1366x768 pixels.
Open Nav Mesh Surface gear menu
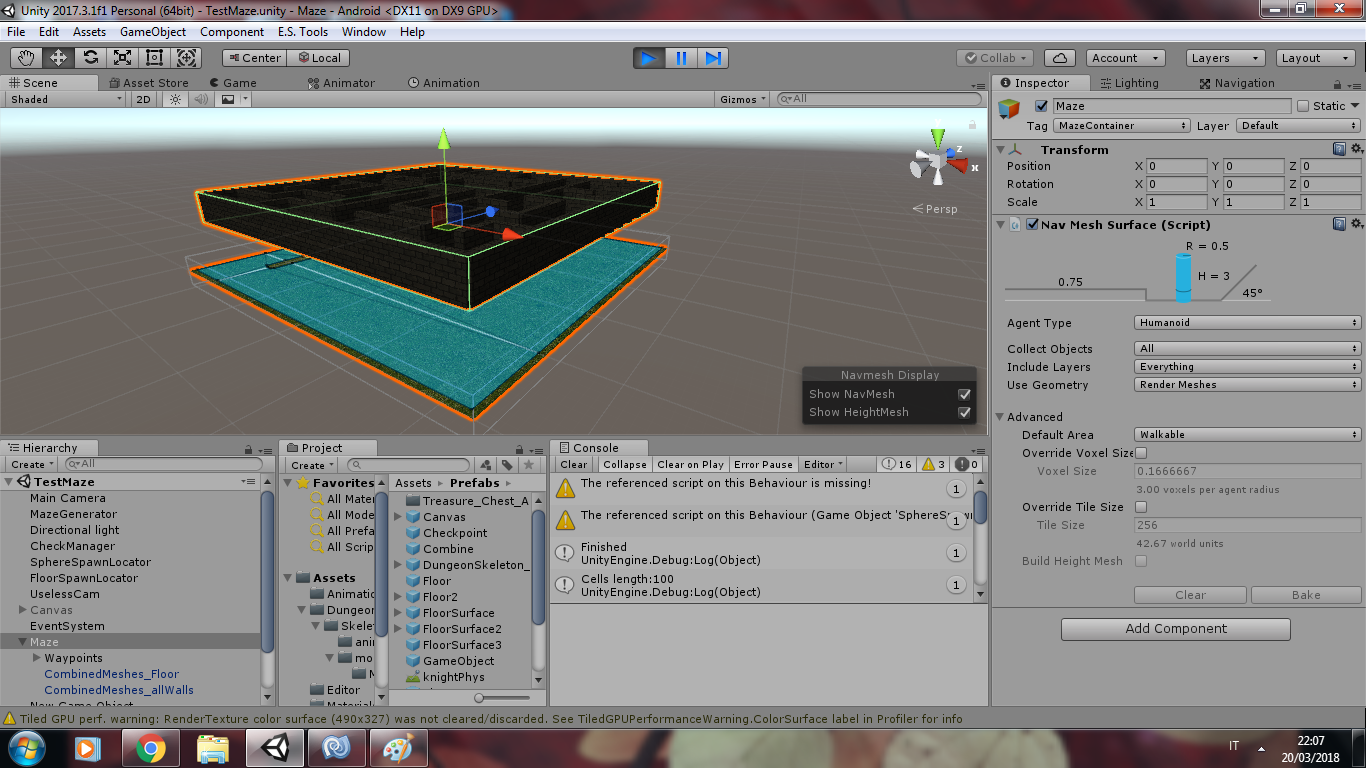[1356, 225]
